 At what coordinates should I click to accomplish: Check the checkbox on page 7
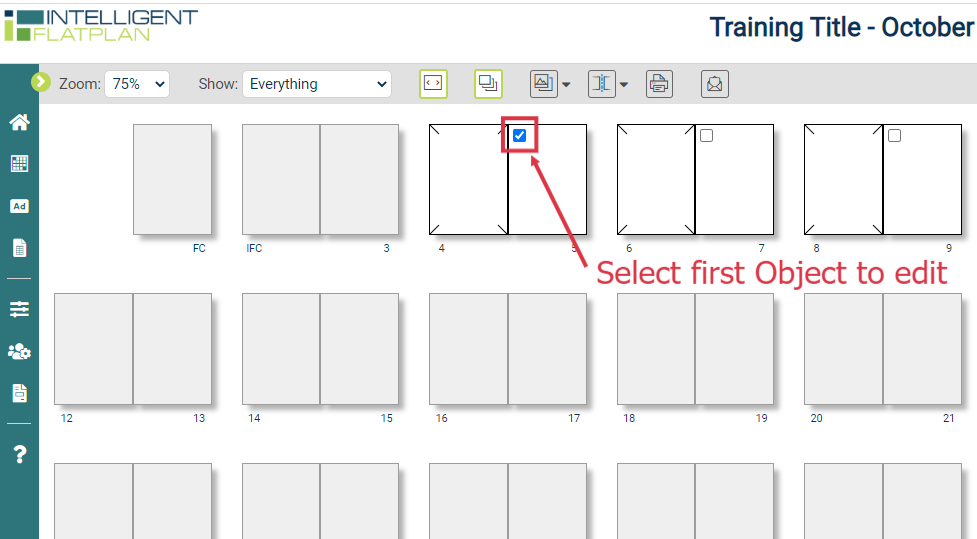pyautogui.click(x=706, y=135)
